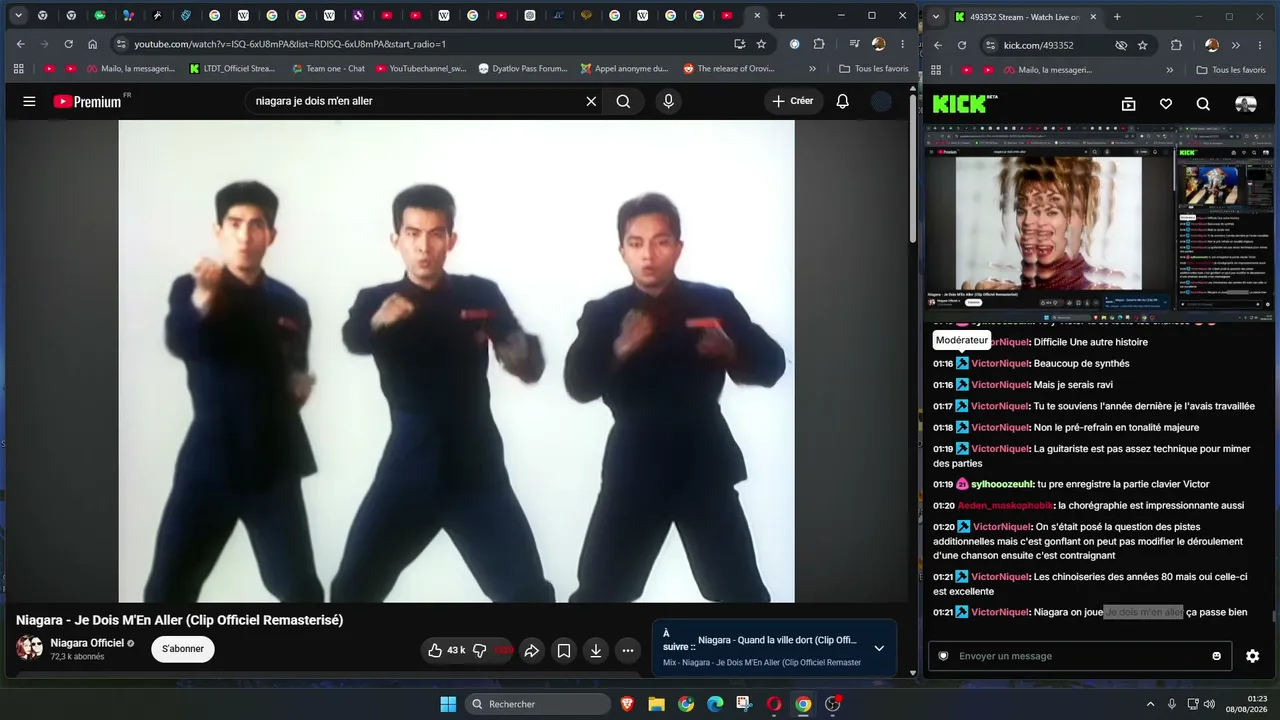Close the 493352 Stream Kick tab
The width and height of the screenshot is (1280, 720).
[1093, 16]
